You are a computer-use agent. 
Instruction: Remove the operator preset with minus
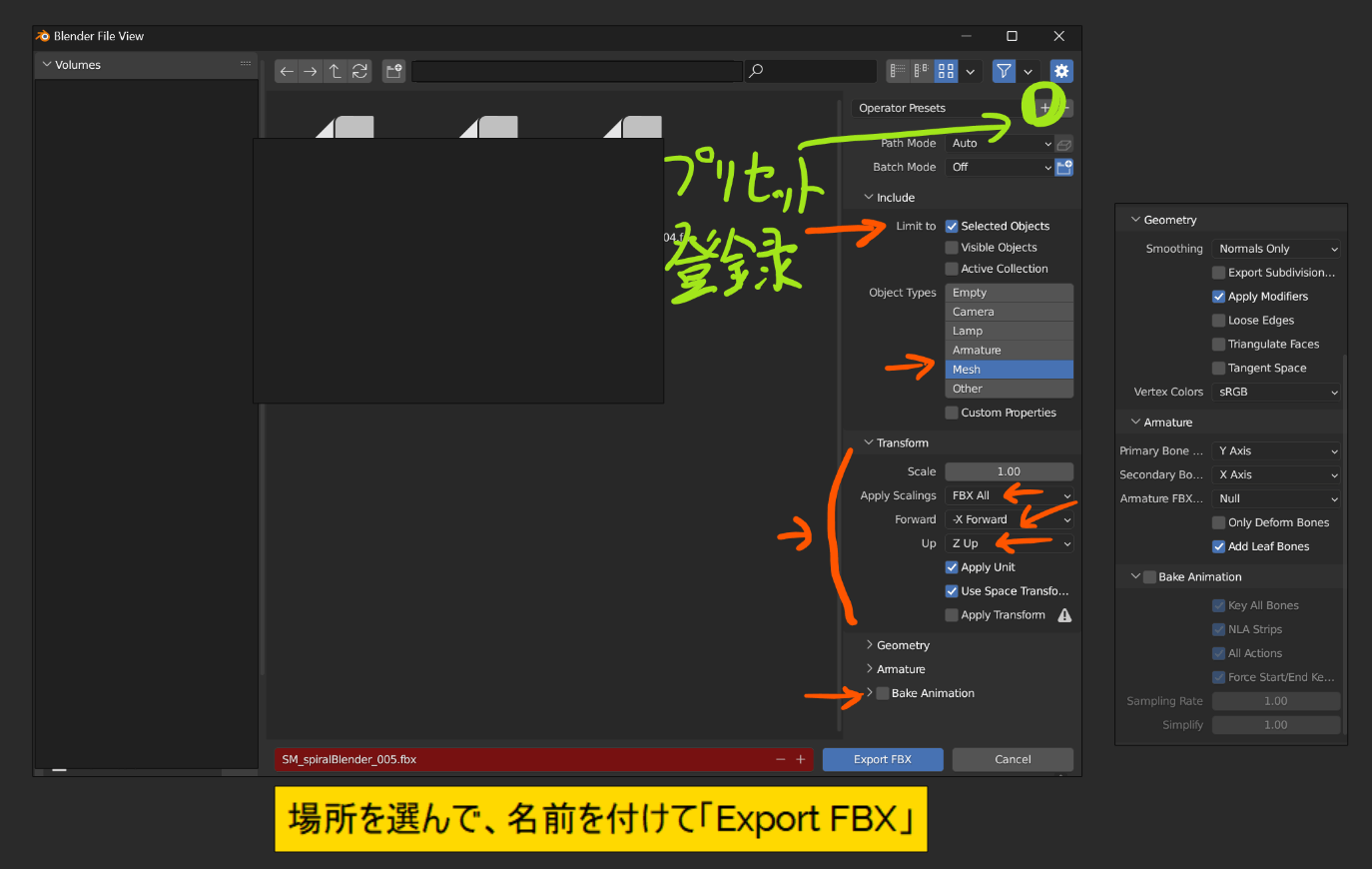(1066, 108)
